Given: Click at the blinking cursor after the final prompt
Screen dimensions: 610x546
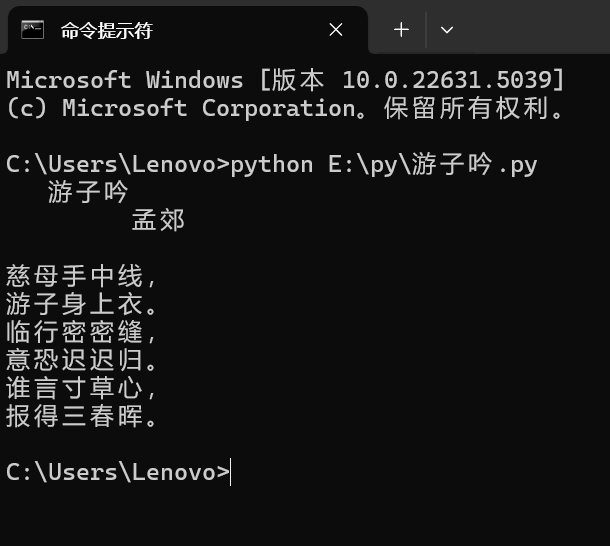Looking at the screenshot, I should [x=231, y=472].
